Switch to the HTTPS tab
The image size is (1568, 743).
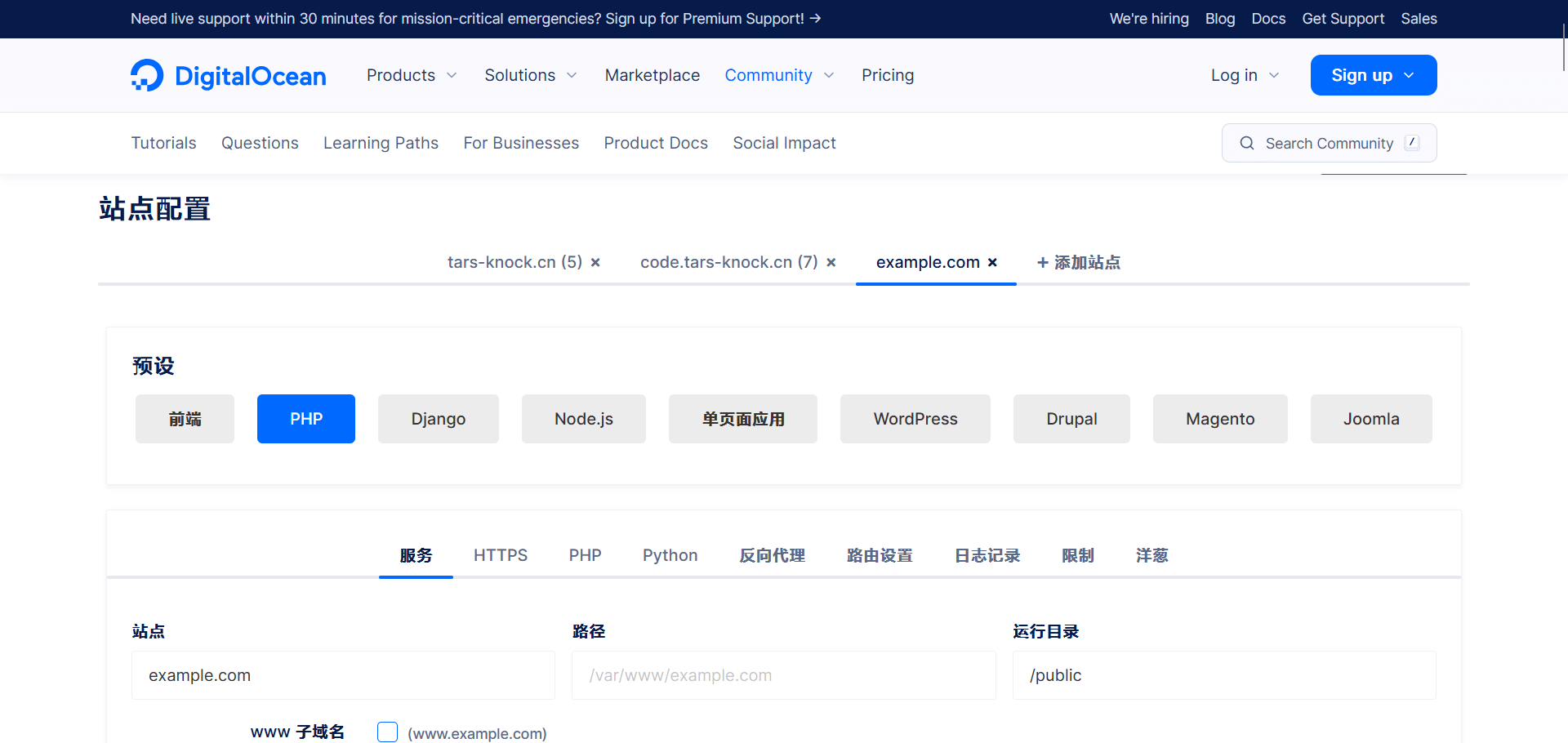pos(501,555)
